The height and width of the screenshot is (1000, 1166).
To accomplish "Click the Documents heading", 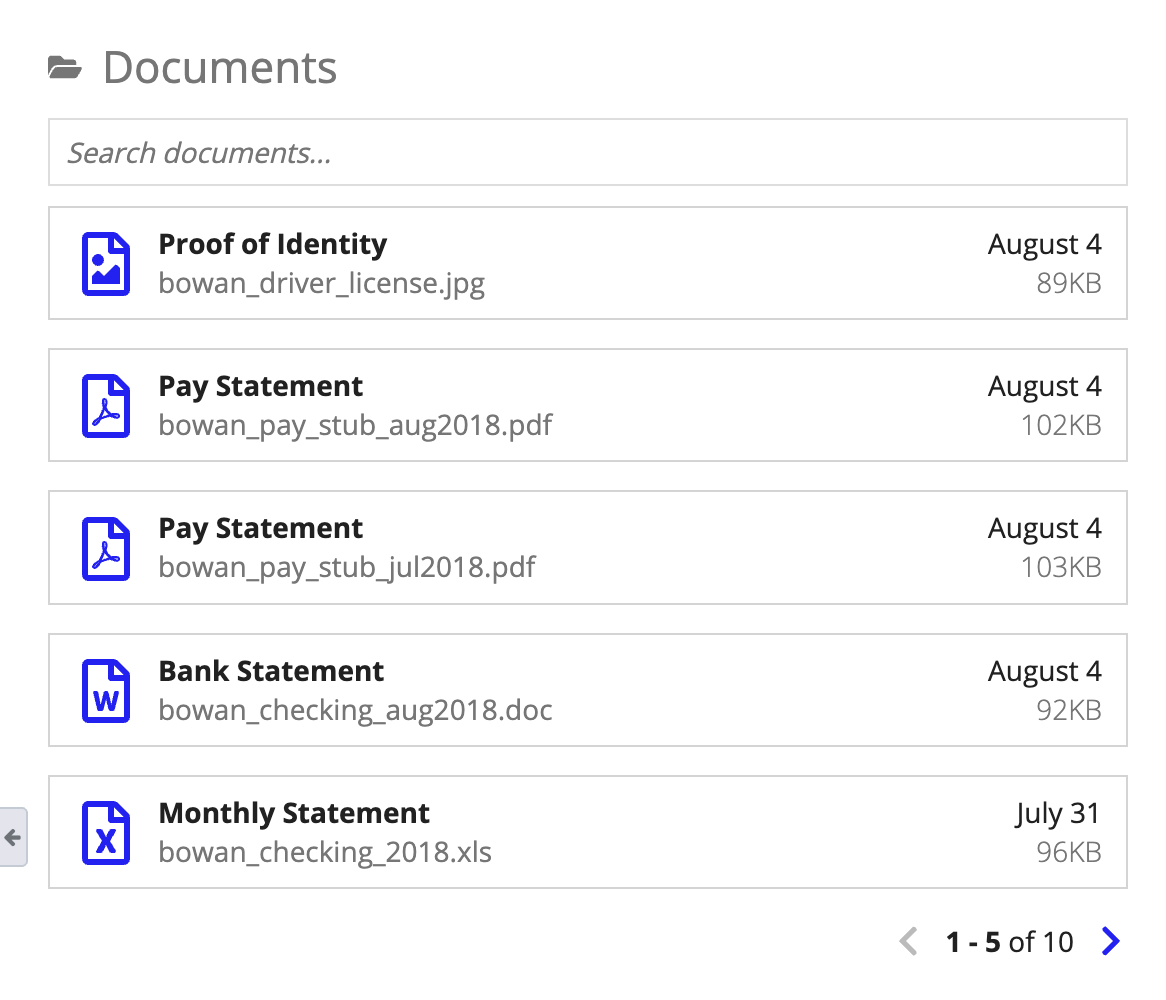I will [x=219, y=68].
